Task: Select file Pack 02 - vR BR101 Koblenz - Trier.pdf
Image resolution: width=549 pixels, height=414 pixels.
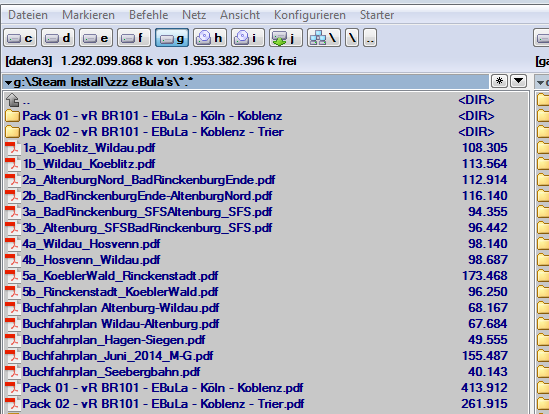Action: click(x=164, y=404)
